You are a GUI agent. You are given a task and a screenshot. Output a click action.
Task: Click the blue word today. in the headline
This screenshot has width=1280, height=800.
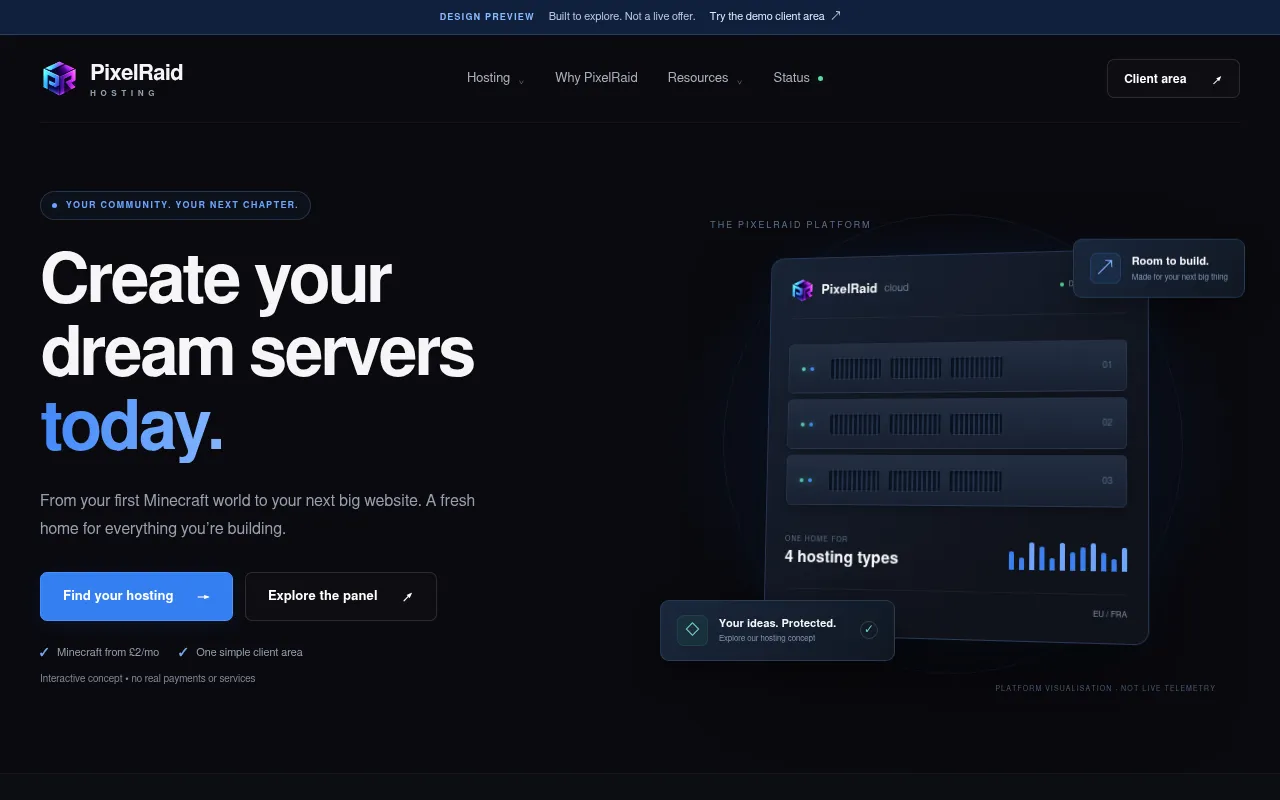click(x=132, y=426)
